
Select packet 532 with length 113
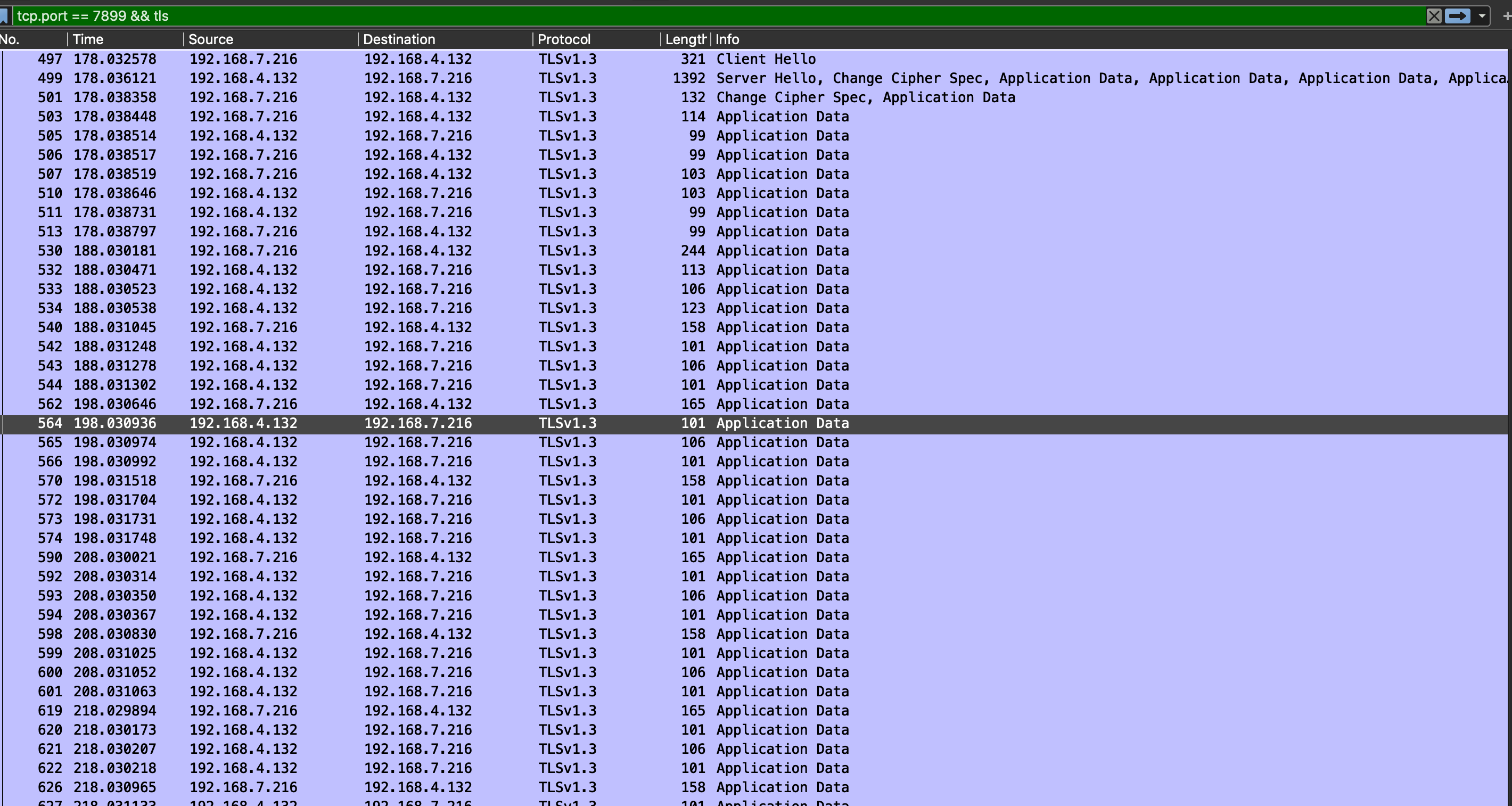[755, 270]
